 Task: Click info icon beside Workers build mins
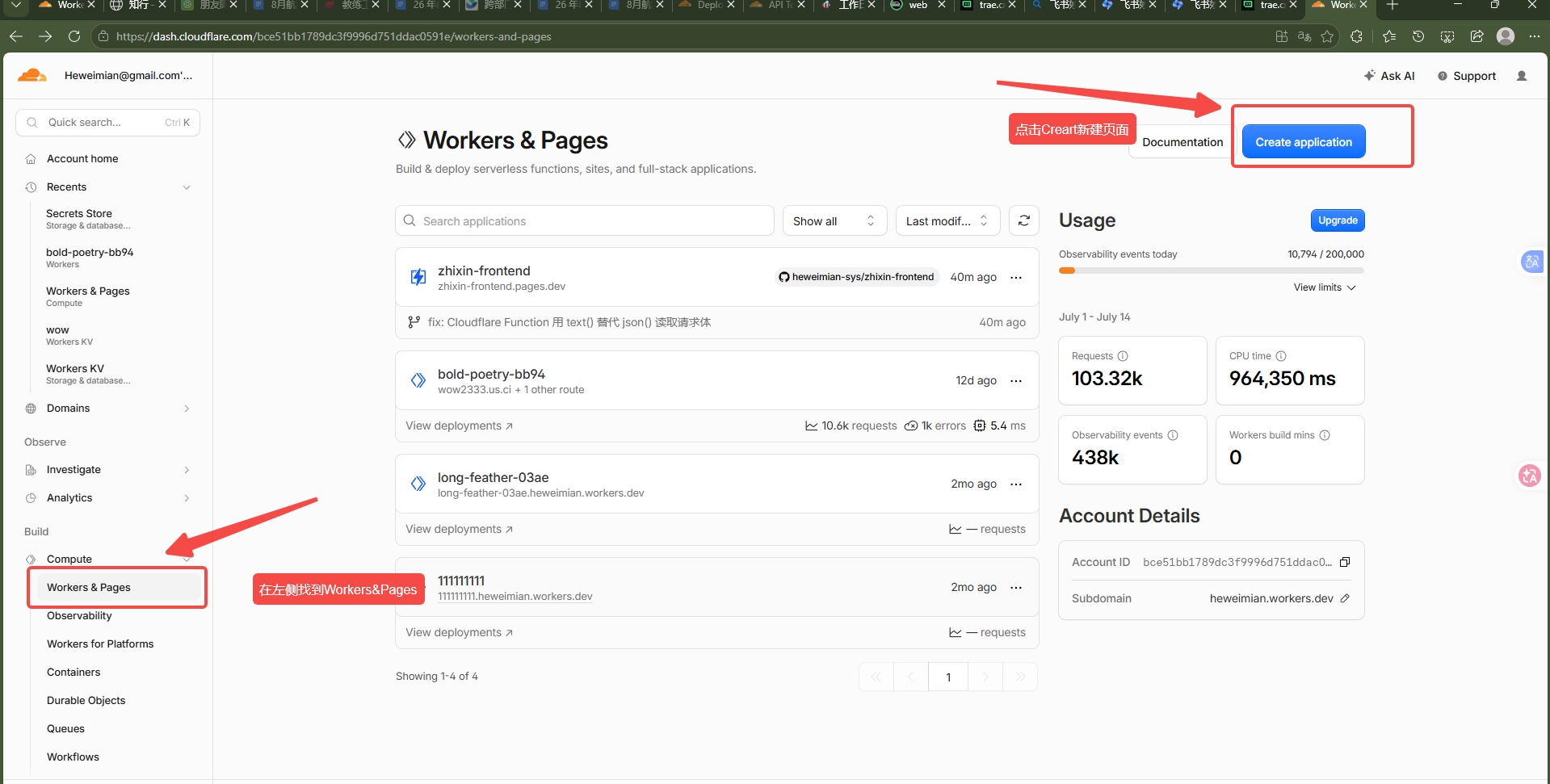(1325, 435)
